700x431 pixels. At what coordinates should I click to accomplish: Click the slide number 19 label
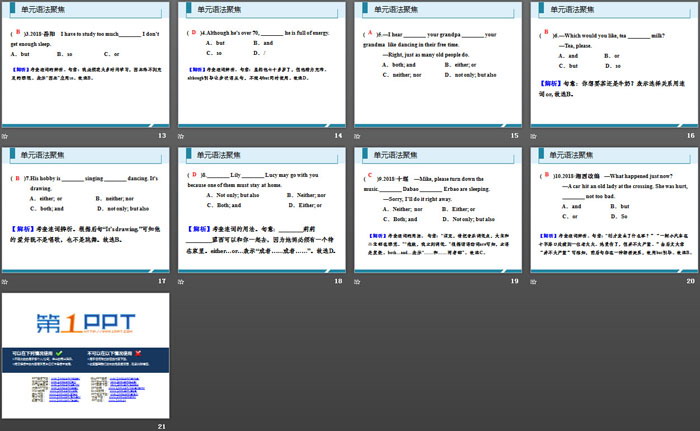514,281
